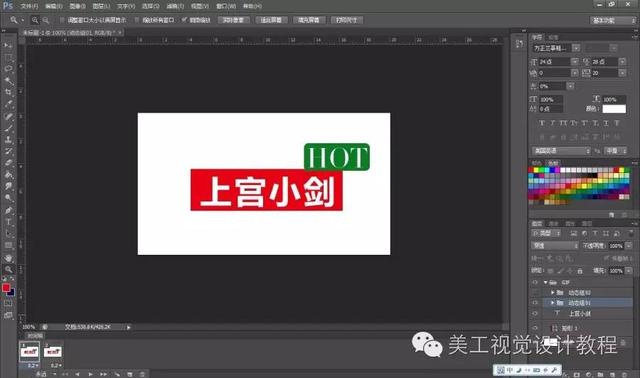This screenshot has width=640, height=378.
Task: Click lock-all padlock icon in Layers
Action: pos(580,271)
